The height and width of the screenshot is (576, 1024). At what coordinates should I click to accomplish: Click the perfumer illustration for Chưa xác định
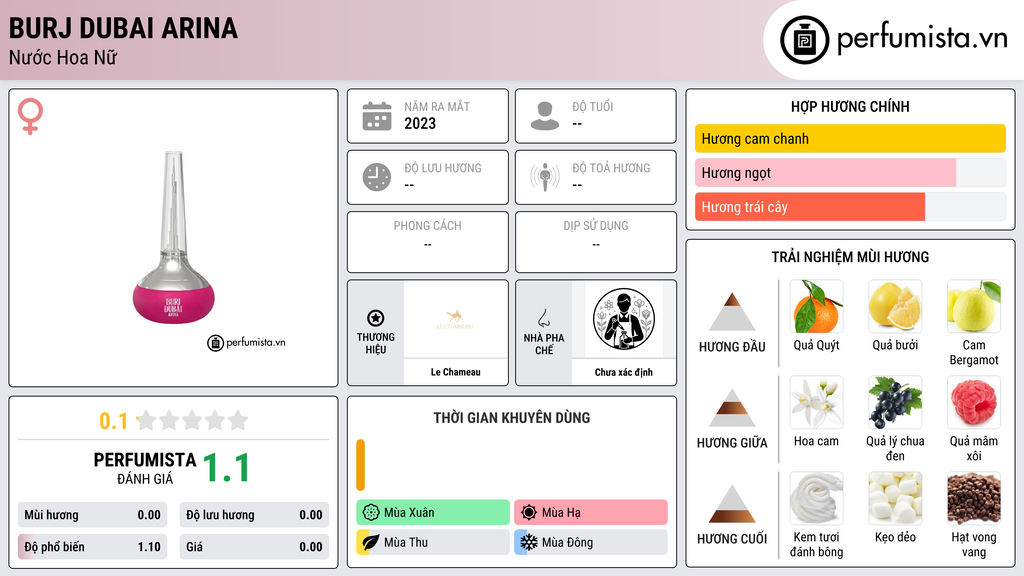click(624, 319)
